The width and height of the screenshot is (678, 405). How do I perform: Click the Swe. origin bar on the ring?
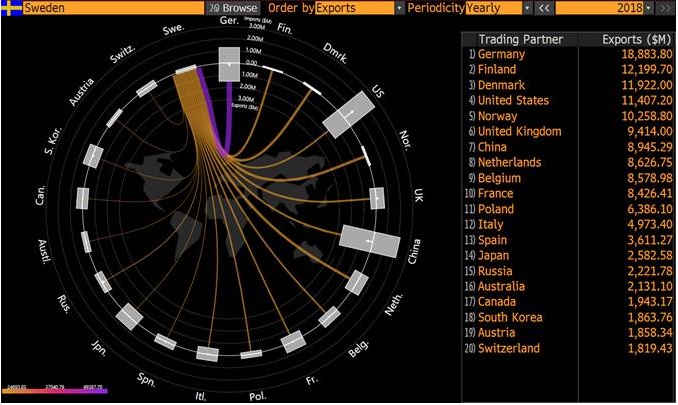pos(186,70)
